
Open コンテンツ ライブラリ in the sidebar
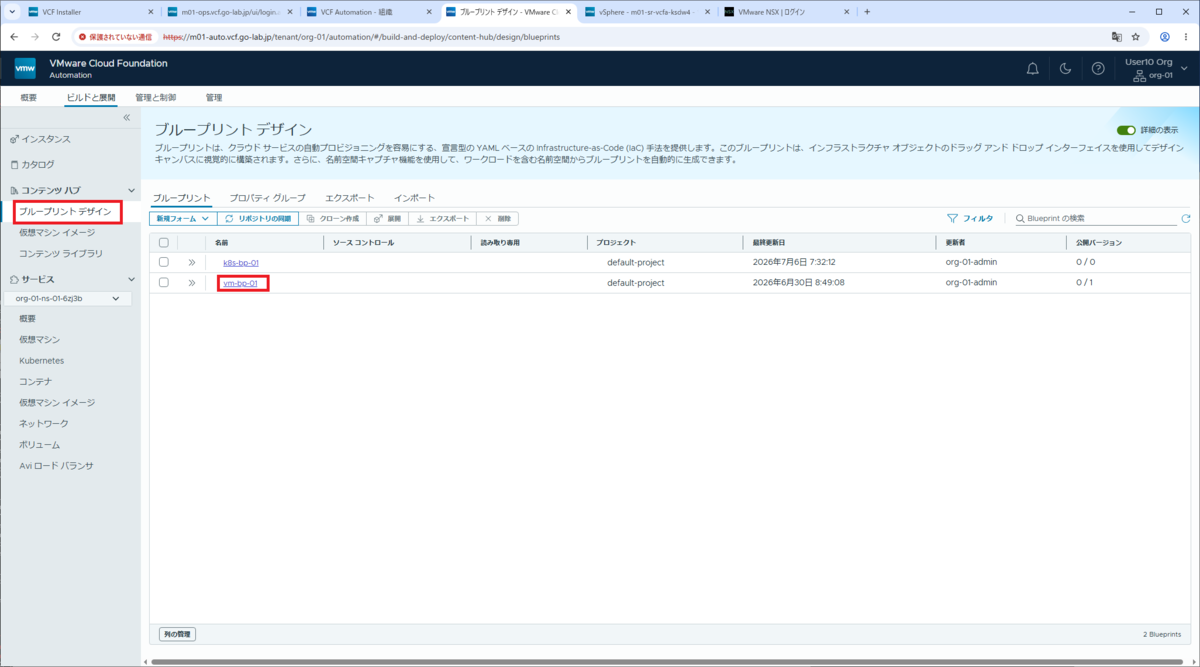tap(61, 253)
